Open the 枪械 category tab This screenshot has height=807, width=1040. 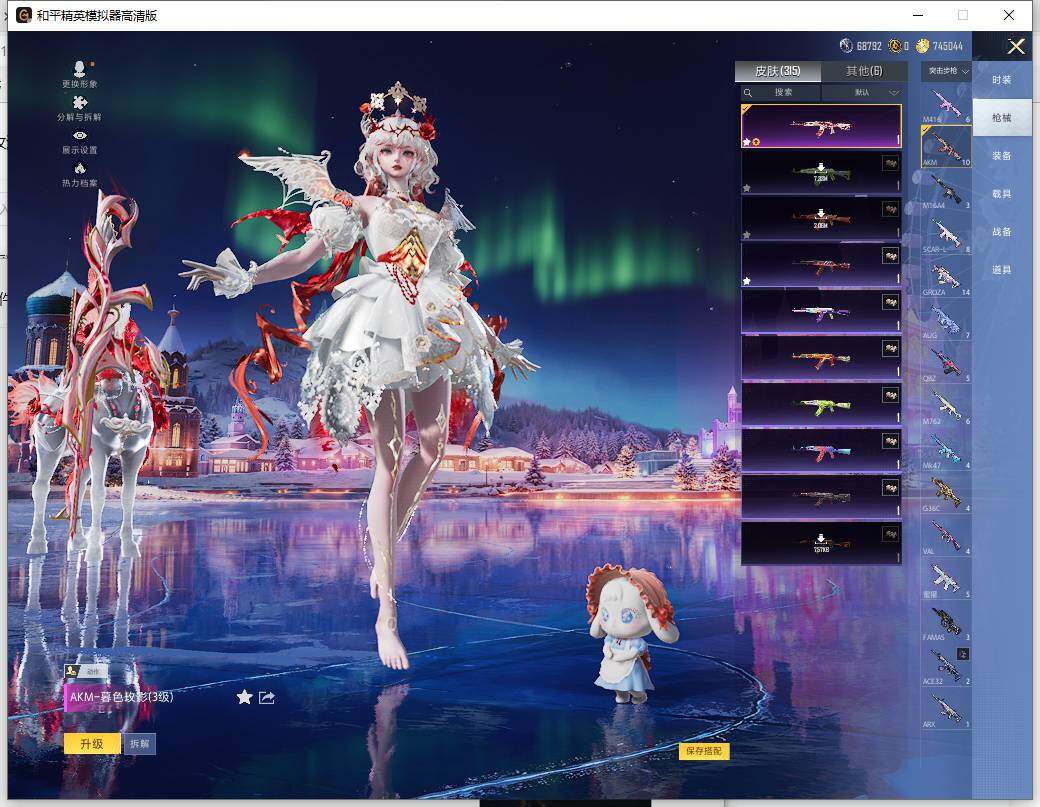(1002, 117)
